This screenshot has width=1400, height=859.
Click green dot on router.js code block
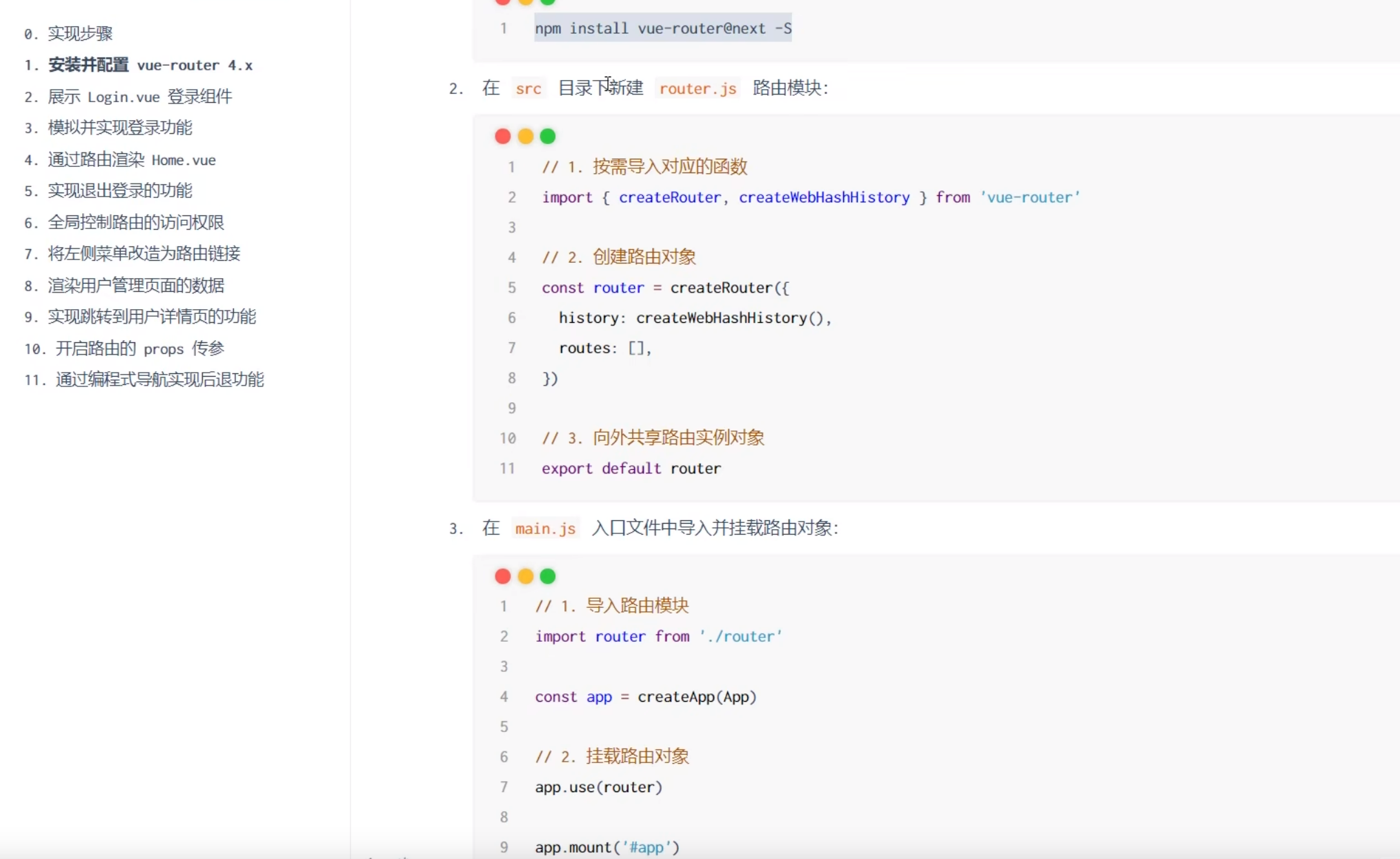click(x=547, y=136)
